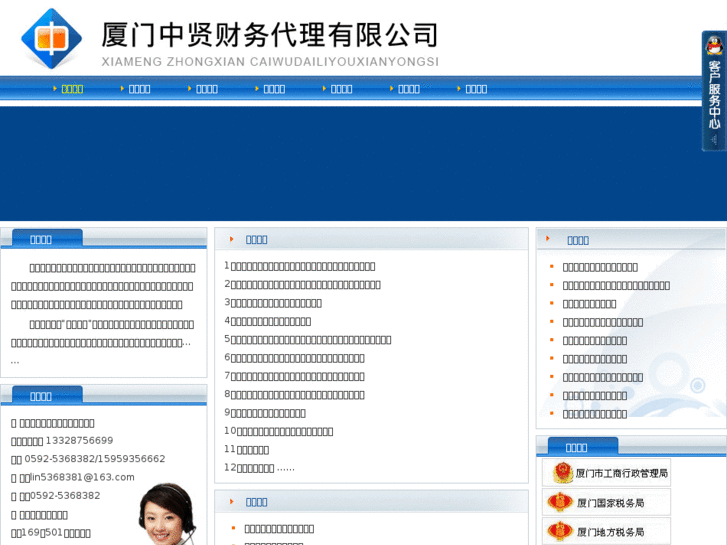Open the 厦门市工商行政管理局 link
Image resolution: width=727 pixels, height=545 pixels.
[606, 473]
